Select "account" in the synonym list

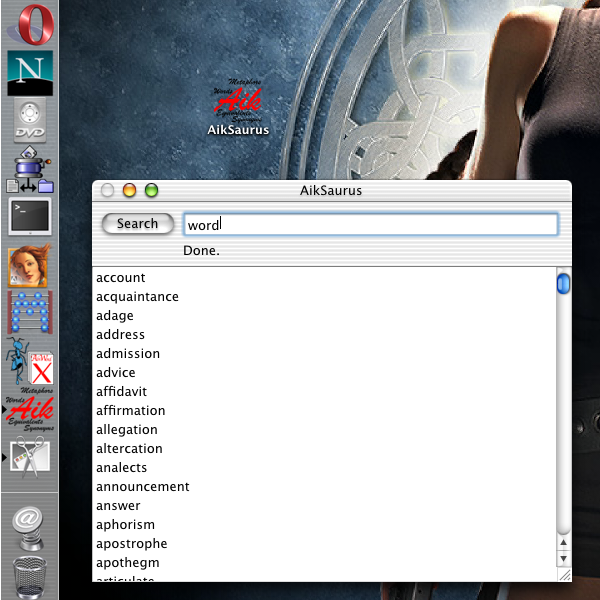(x=121, y=278)
